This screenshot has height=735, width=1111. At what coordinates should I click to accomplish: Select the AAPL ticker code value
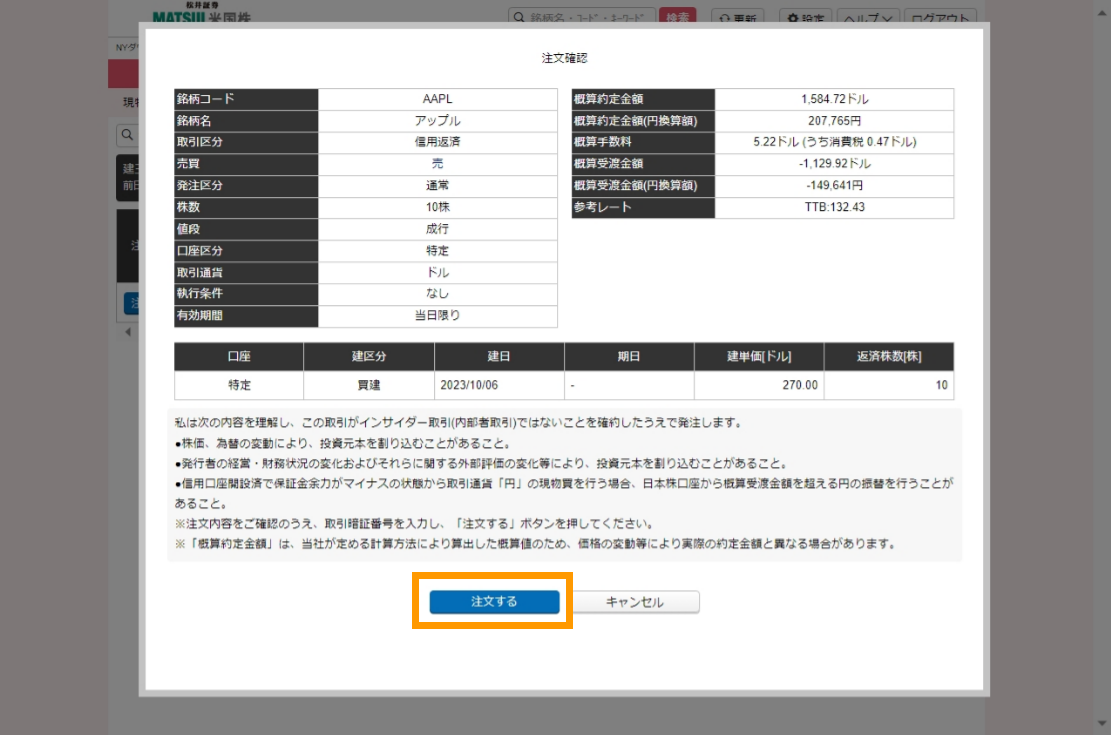coord(437,99)
